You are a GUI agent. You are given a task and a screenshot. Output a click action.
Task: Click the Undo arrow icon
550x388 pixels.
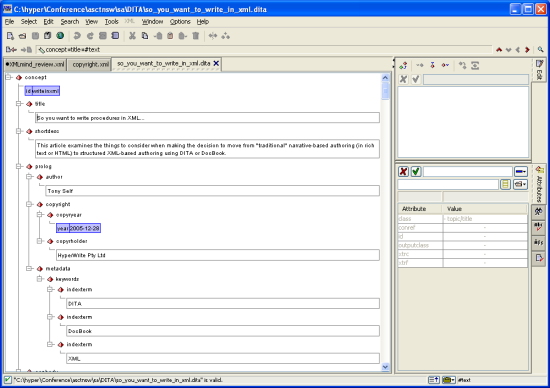coord(77,36)
